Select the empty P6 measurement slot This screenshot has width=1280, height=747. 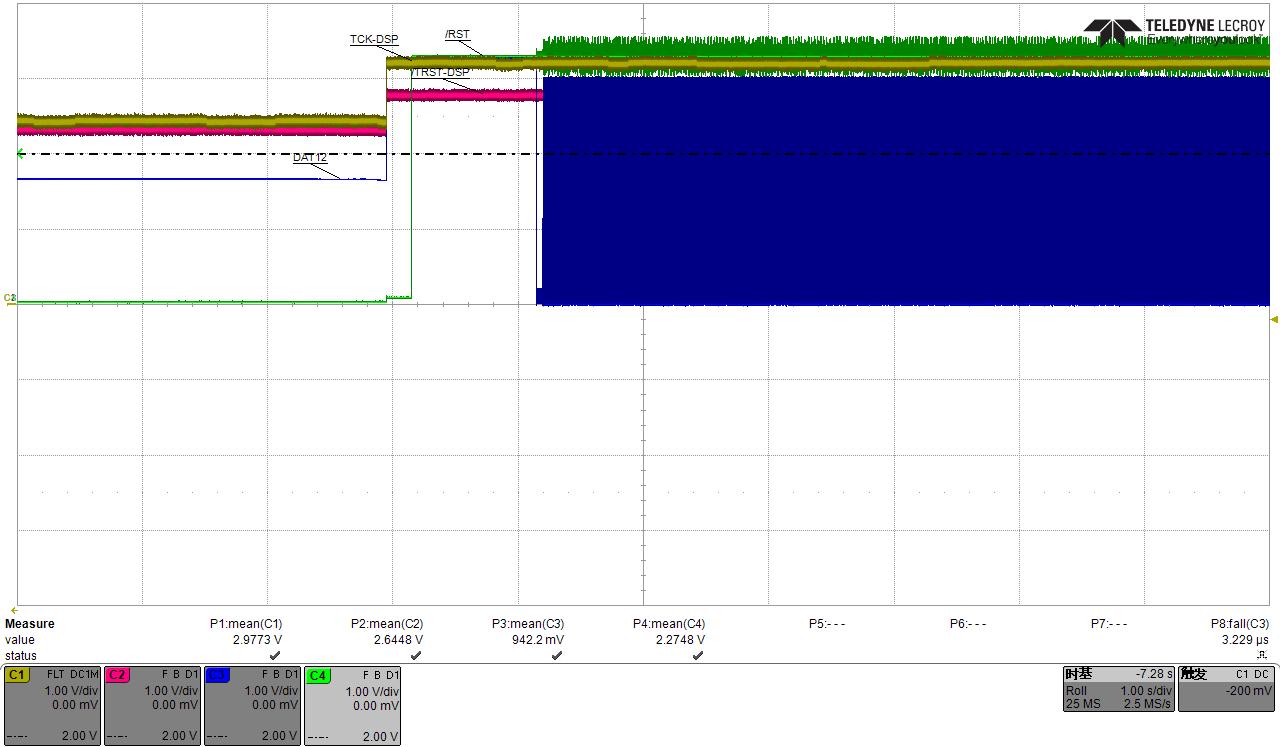click(x=968, y=624)
